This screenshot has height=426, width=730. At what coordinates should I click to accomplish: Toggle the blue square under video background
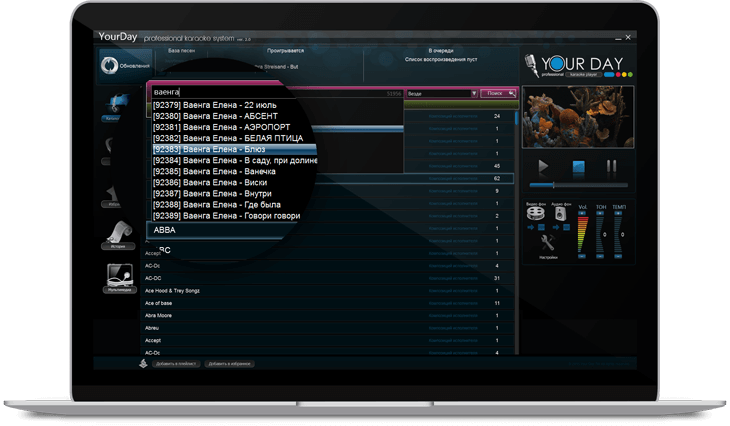point(543,227)
